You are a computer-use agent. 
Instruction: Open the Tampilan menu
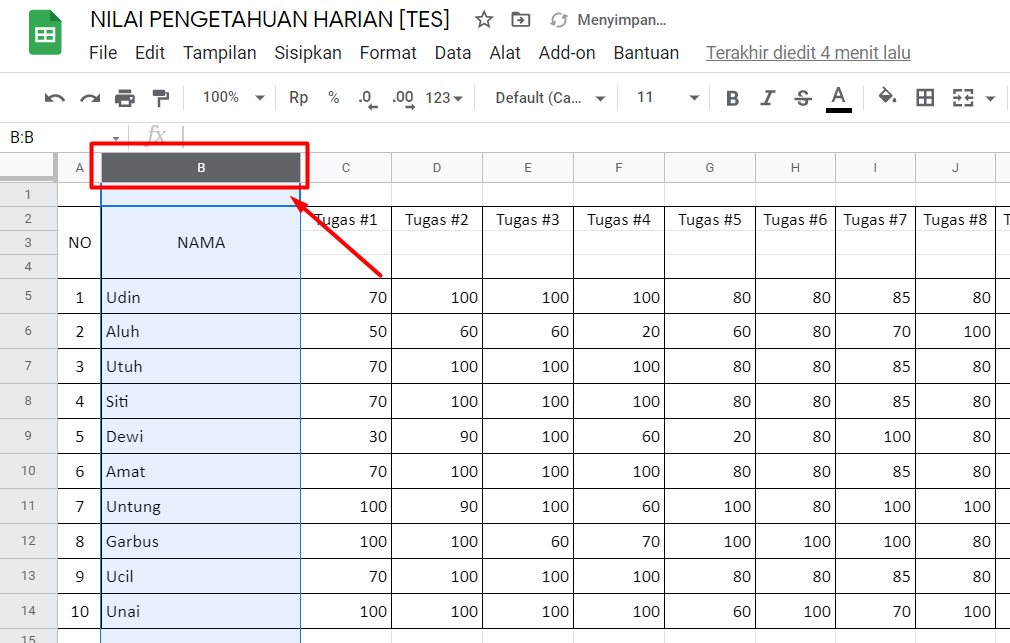tap(220, 53)
